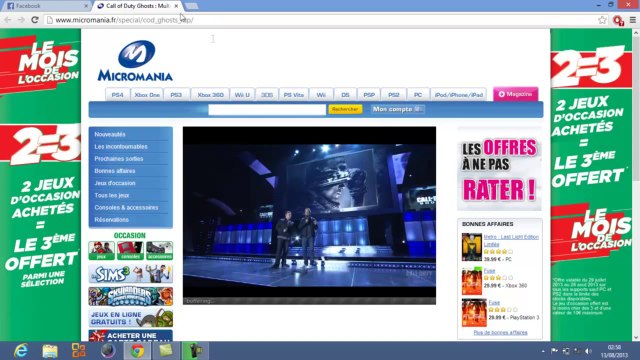Click the browser forward arrow
Viewport: 640px width, 360px height.
point(21,20)
